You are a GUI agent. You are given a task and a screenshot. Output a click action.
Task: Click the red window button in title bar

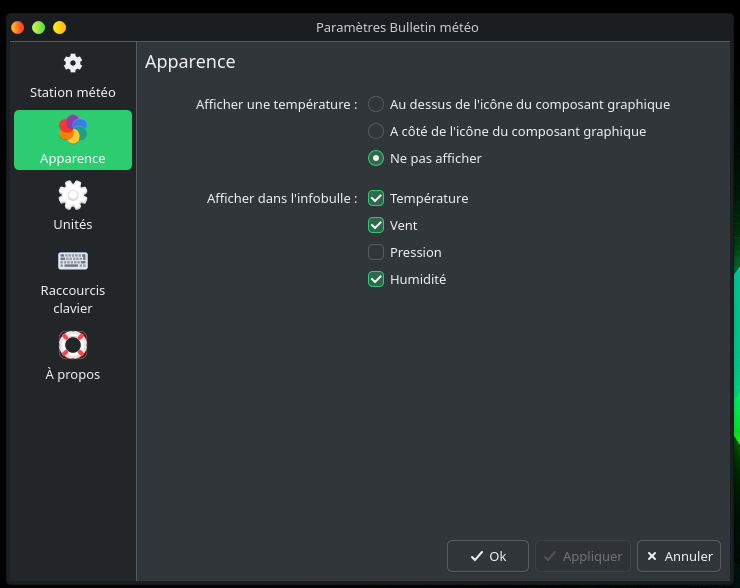pos(18,27)
